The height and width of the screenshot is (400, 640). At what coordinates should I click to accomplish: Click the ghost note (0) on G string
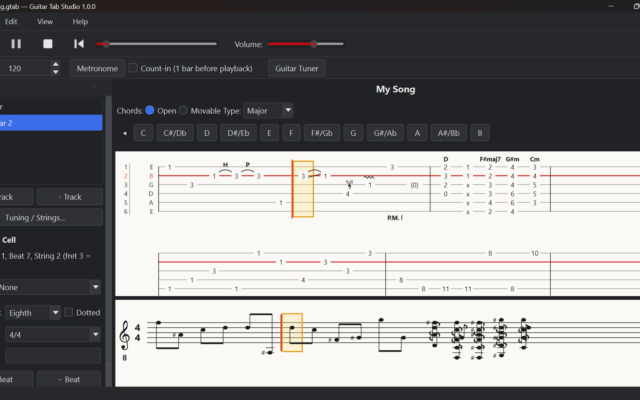click(x=414, y=185)
